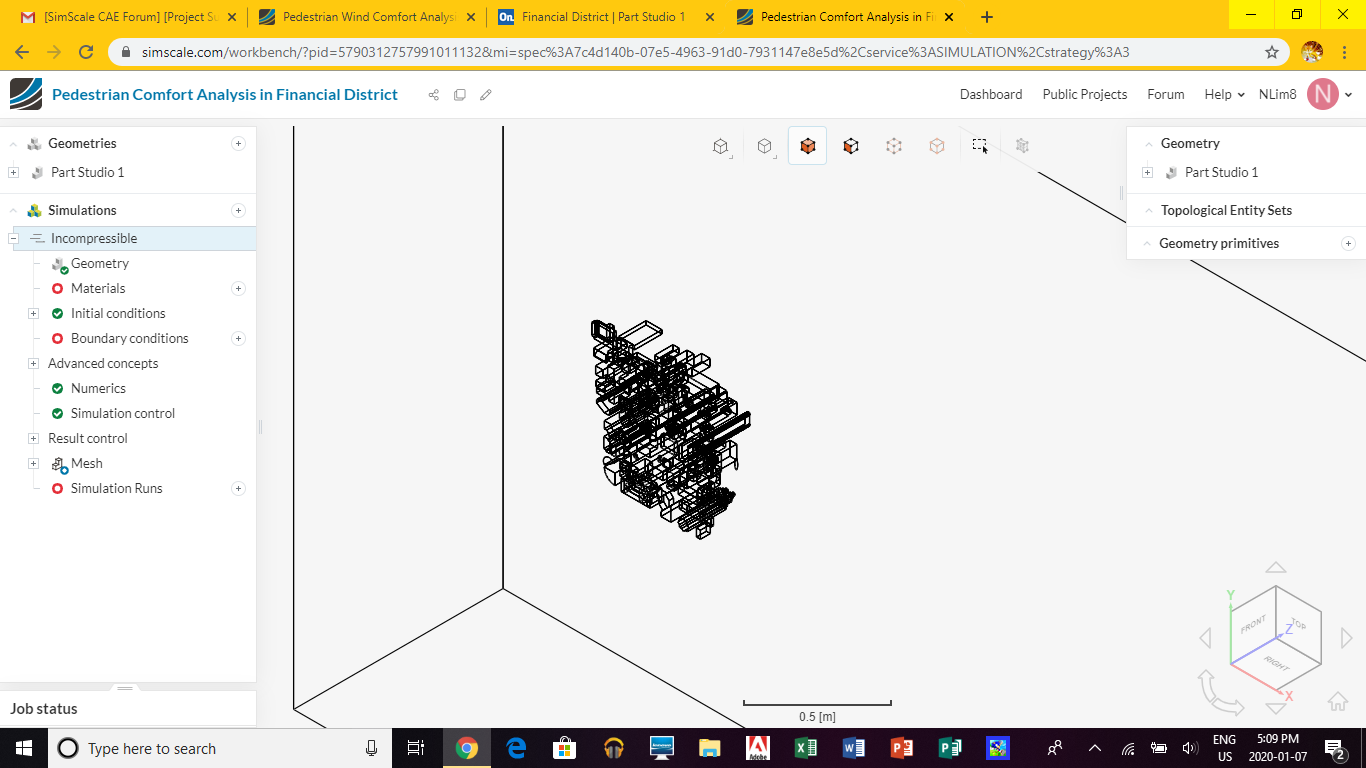1366x768 pixels.
Task: Open File Explorer from the taskbar
Action: click(709, 748)
